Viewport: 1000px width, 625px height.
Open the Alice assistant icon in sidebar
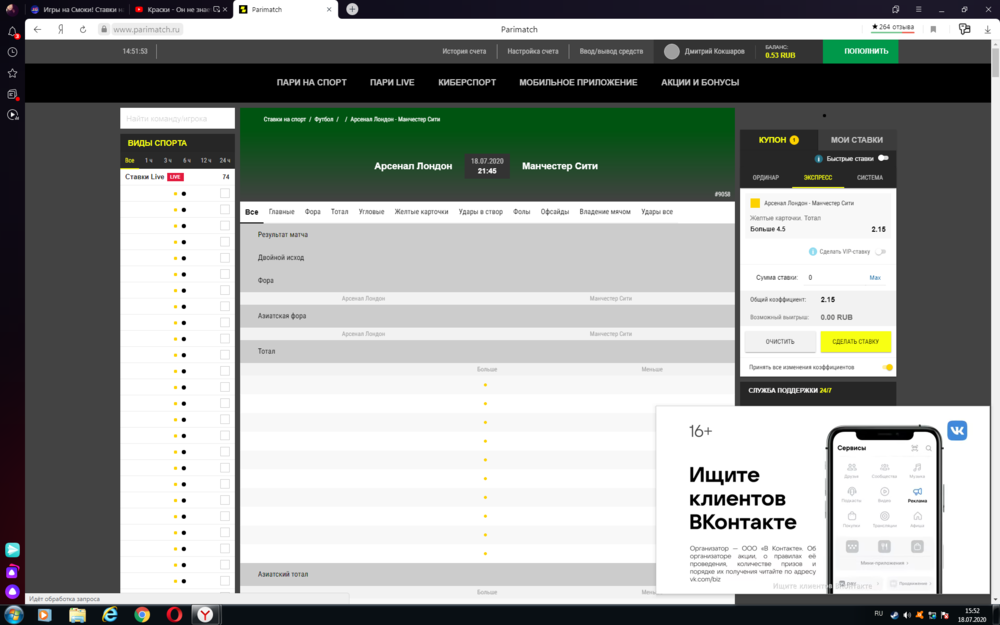pyautogui.click(x=12, y=592)
